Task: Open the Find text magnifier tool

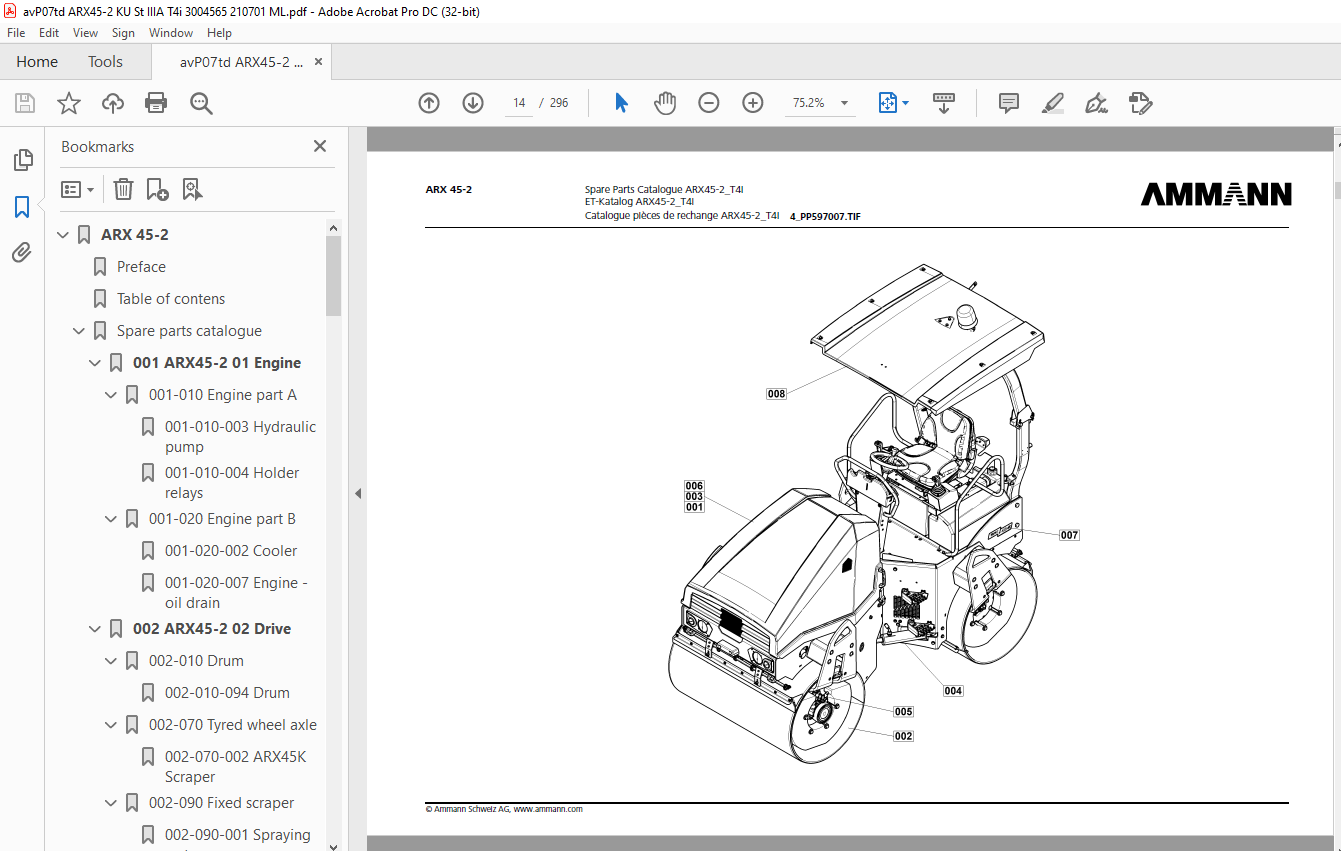Action: [x=201, y=103]
